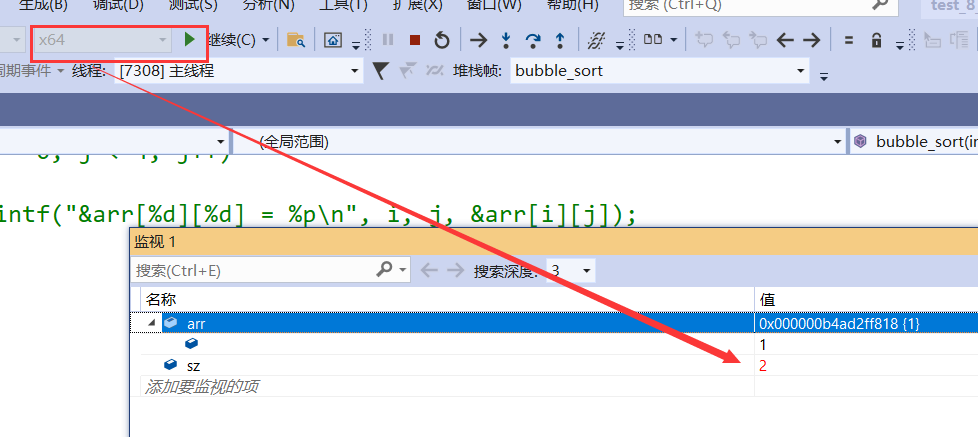Open the 生成(B) menu
The image size is (978, 437).
pos(43,5)
